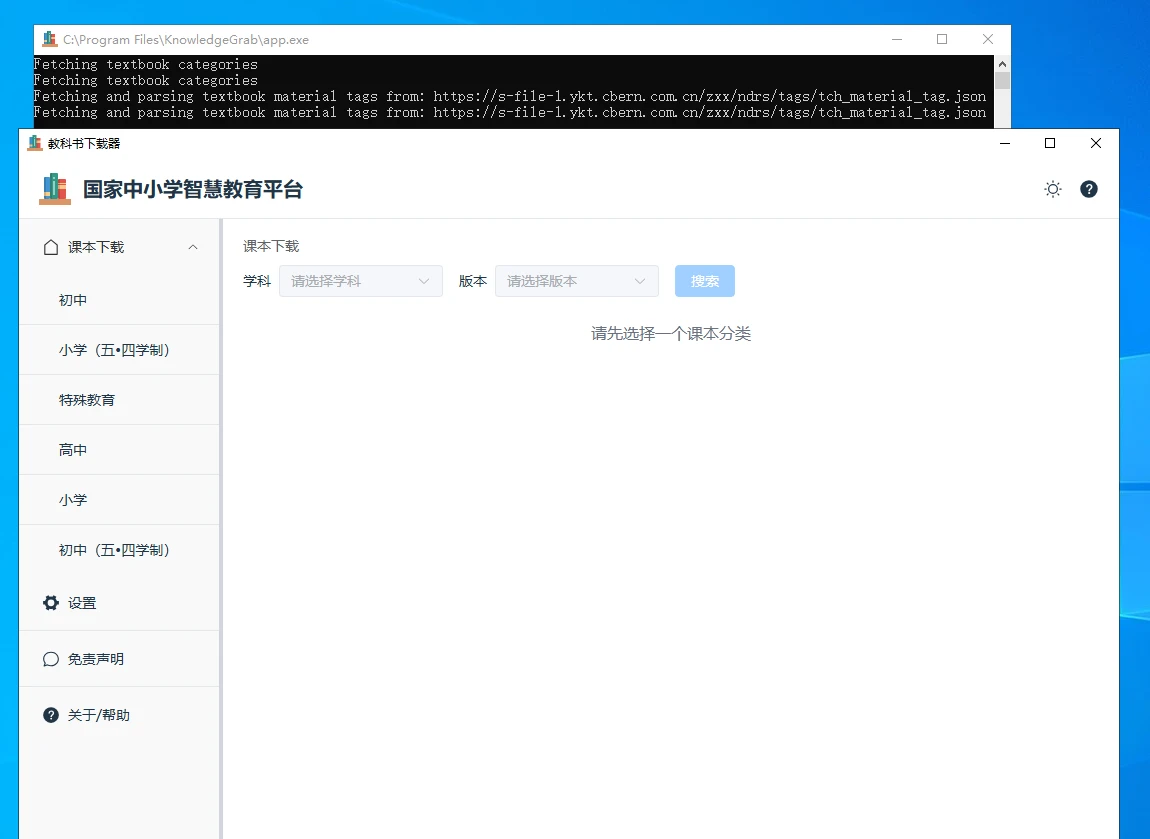
Task: Click the app icon in 教科书下载器 title bar
Action: pos(35,143)
